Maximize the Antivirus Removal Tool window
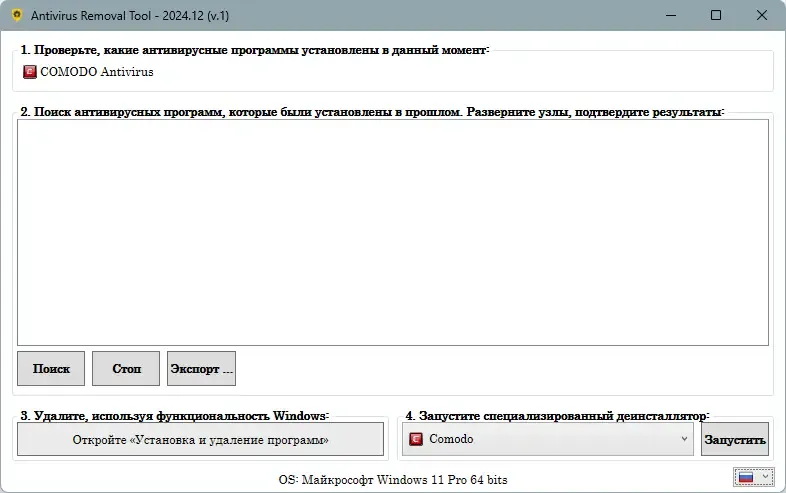The image size is (786, 493). coord(716,16)
